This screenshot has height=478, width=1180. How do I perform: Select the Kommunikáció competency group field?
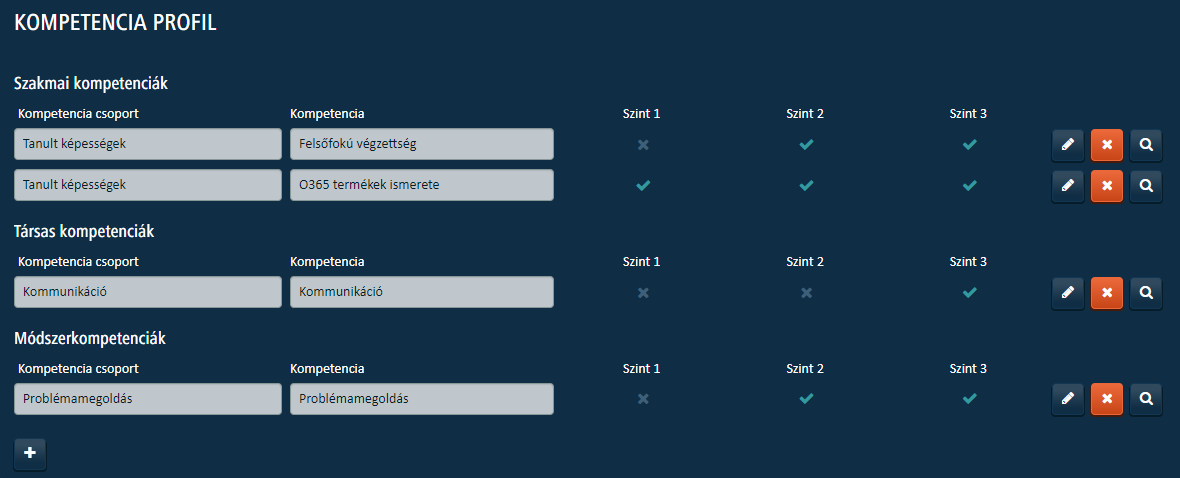[148, 292]
